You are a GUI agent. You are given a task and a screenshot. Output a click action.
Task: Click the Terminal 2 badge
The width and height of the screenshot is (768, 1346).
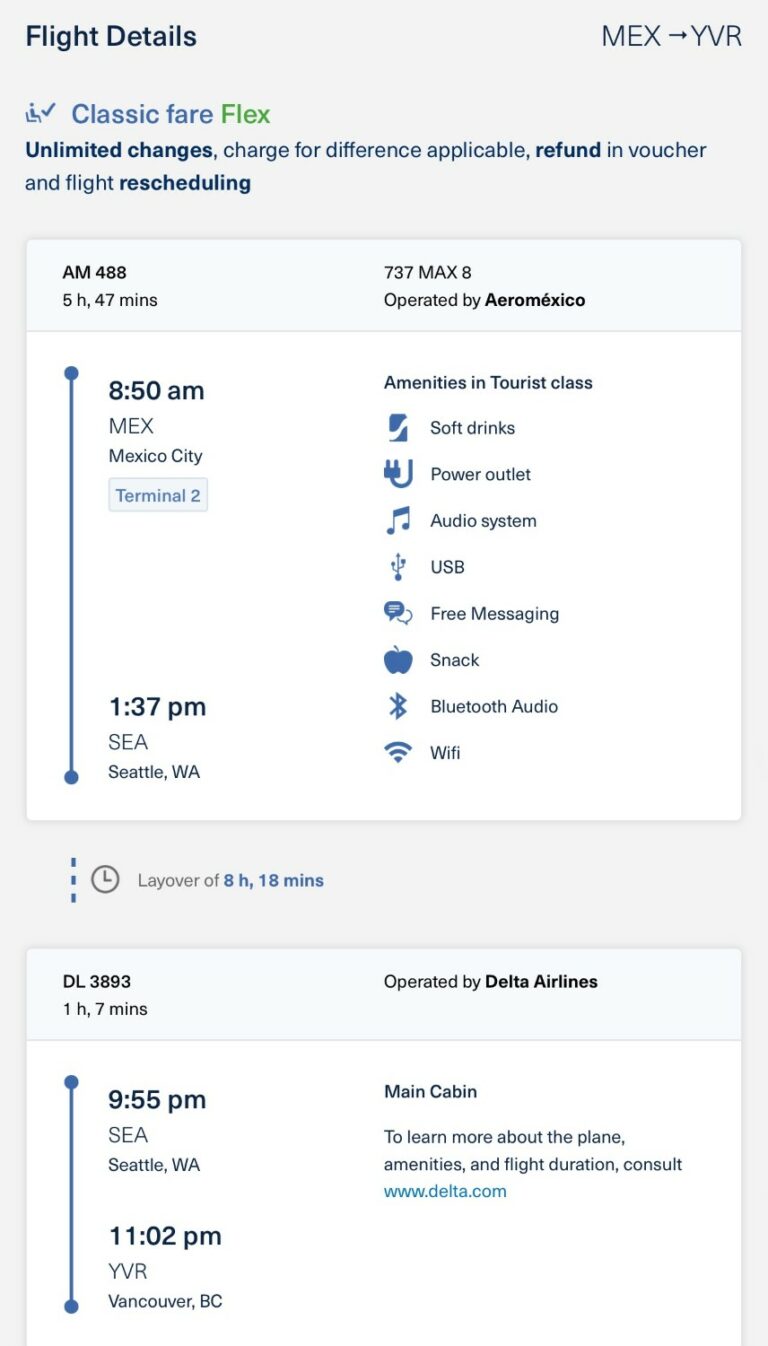point(157,494)
